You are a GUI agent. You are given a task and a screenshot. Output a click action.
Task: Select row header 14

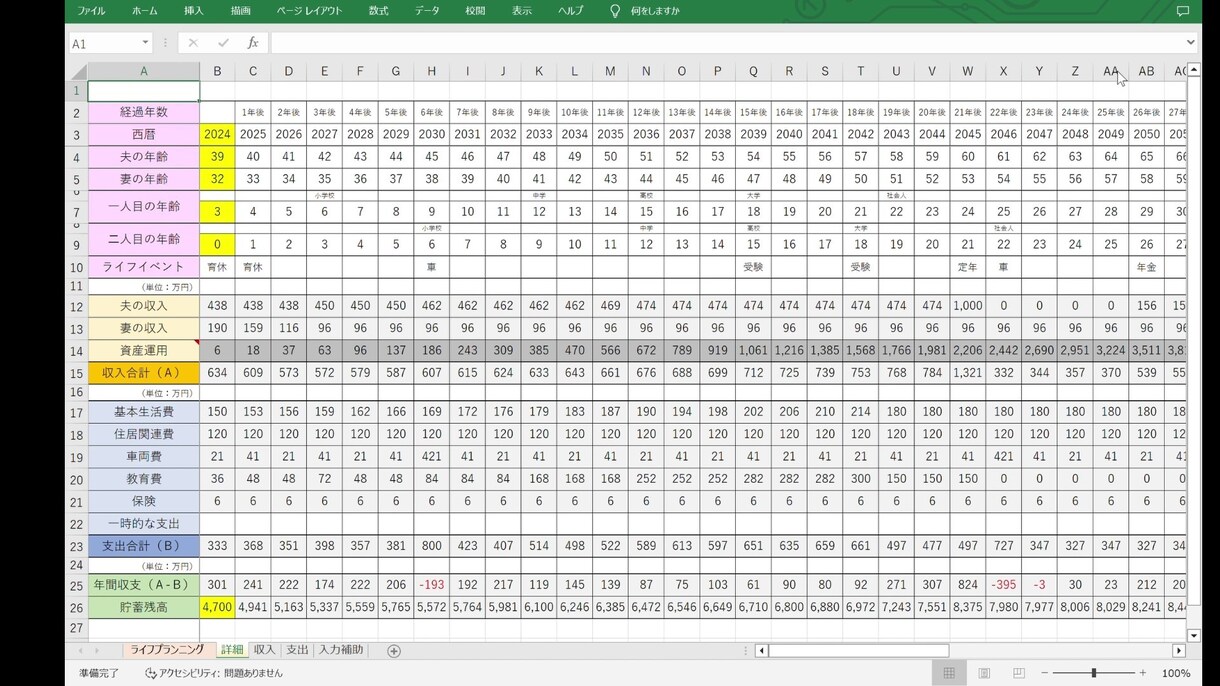point(76,351)
